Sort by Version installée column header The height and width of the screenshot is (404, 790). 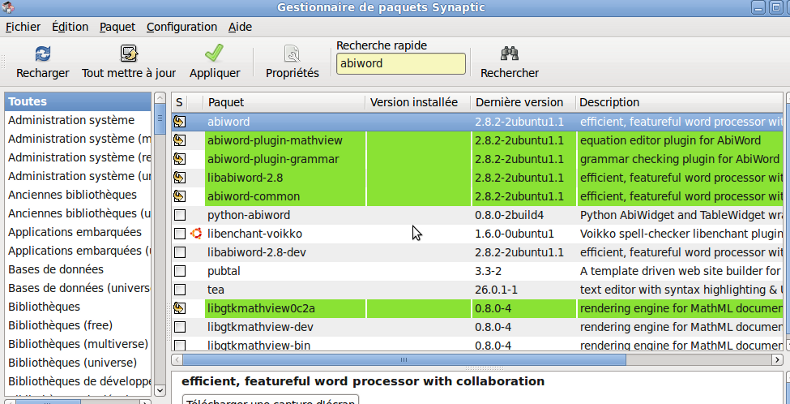pos(418,102)
